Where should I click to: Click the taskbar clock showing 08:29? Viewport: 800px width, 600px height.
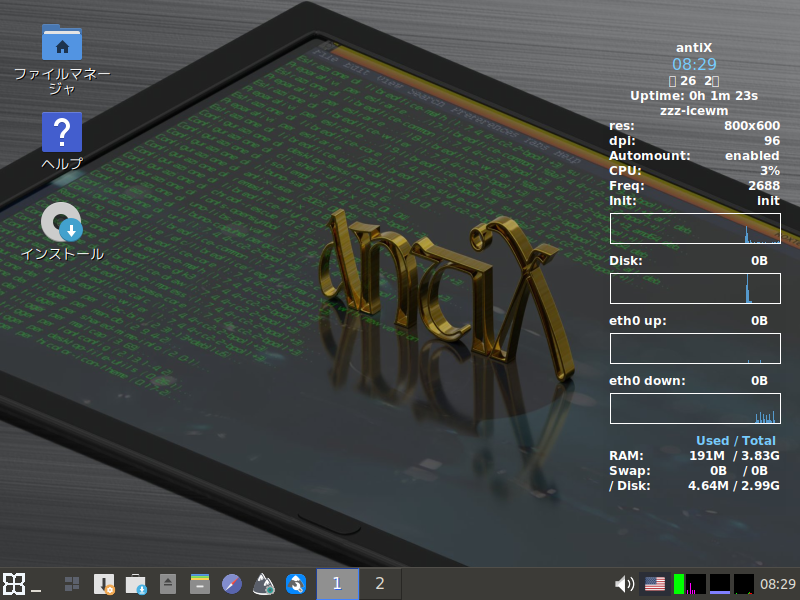(778, 584)
